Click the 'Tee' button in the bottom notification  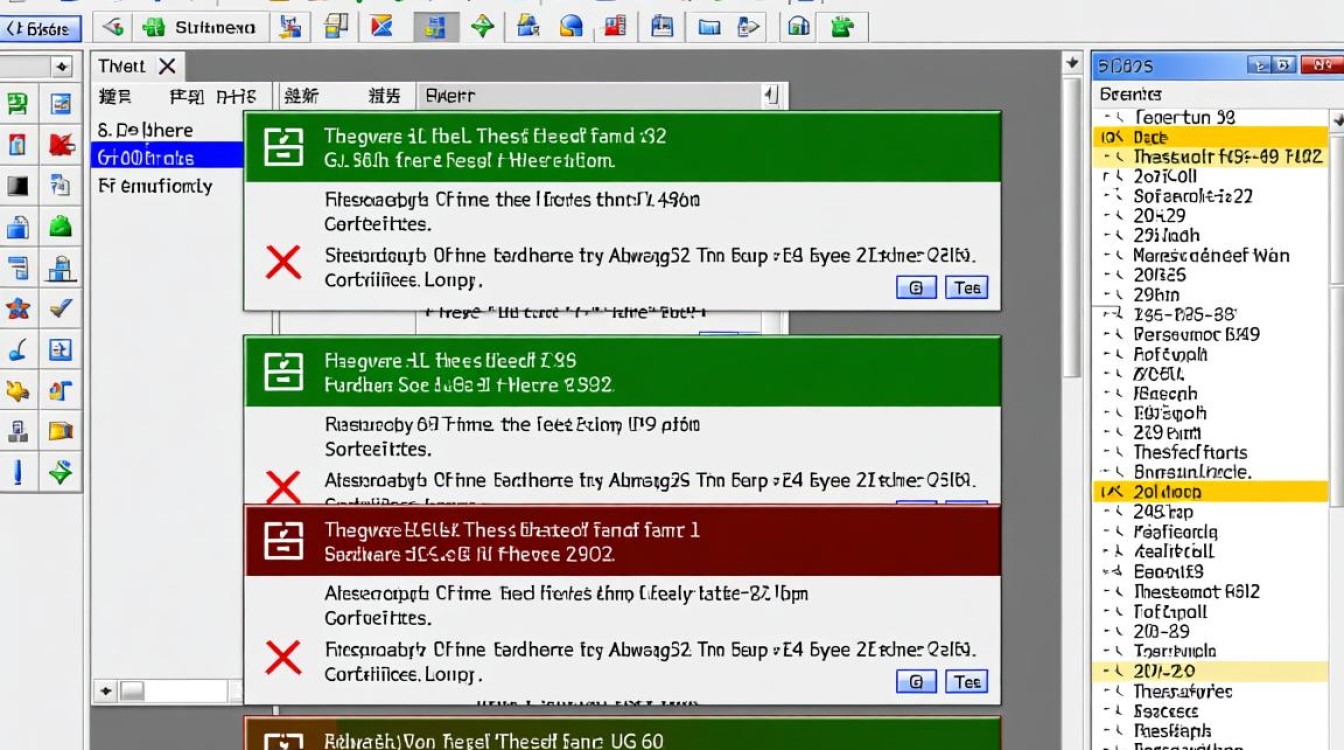966,682
